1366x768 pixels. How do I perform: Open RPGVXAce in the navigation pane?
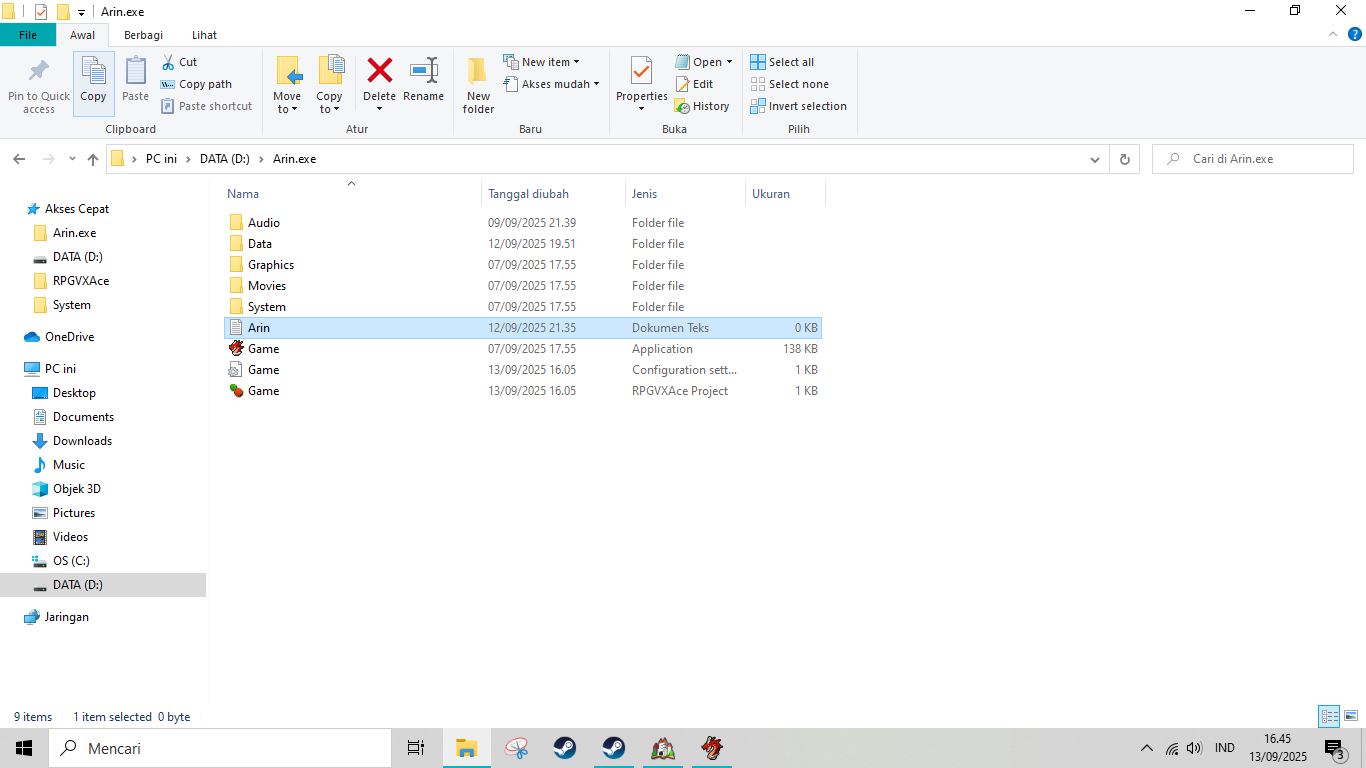[81, 281]
